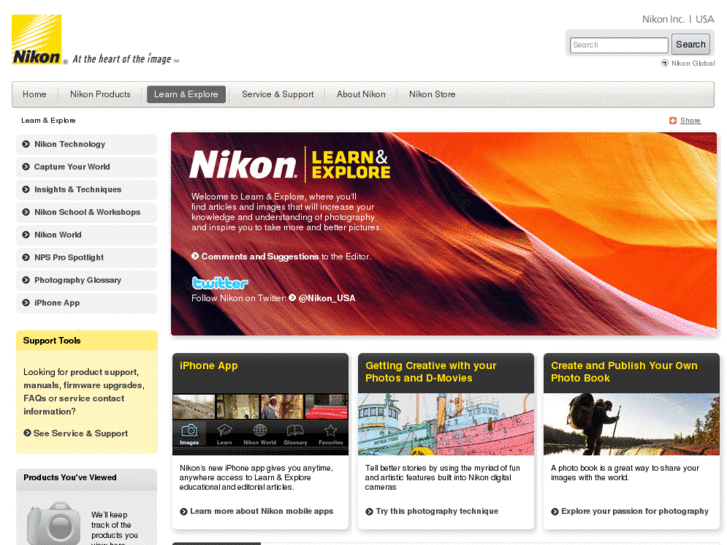Viewport: 727px width, 545px height.
Task: Click the Nikon Global arrow icon
Action: coord(665,63)
